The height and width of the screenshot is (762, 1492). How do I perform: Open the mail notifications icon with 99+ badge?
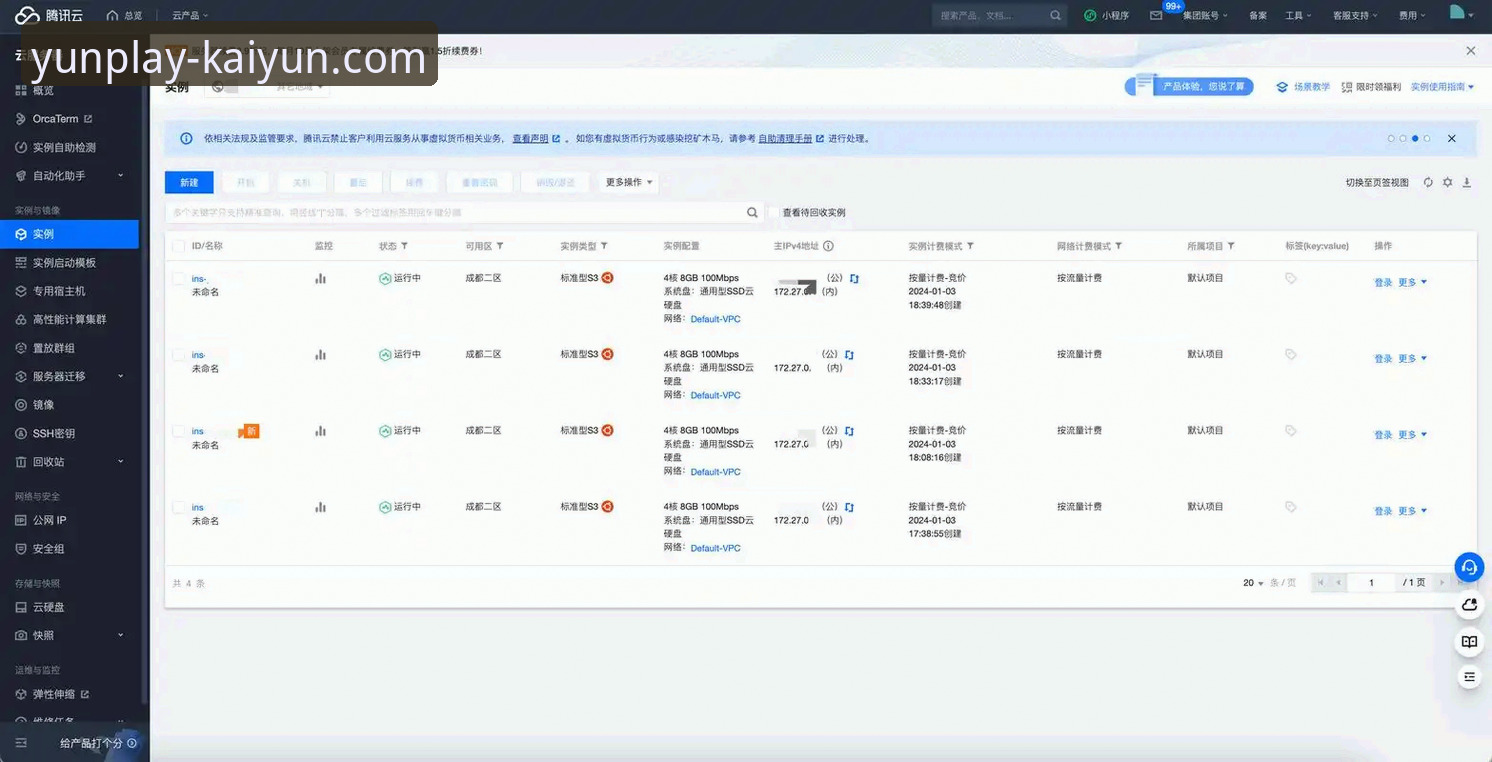point(1156,16)
